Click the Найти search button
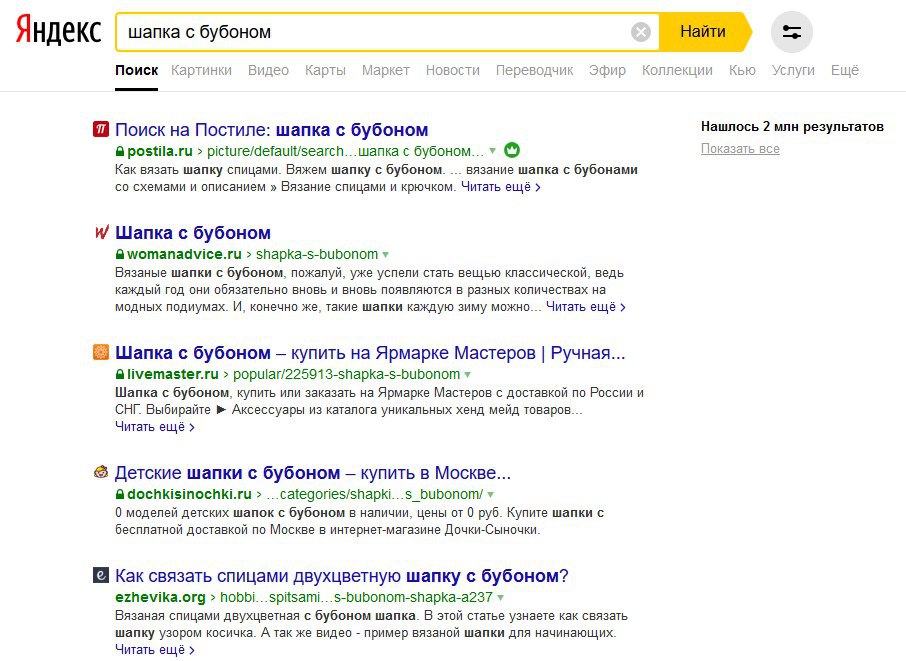The width and height of the screenshot is (906, 661). click(x=703, y=32)
